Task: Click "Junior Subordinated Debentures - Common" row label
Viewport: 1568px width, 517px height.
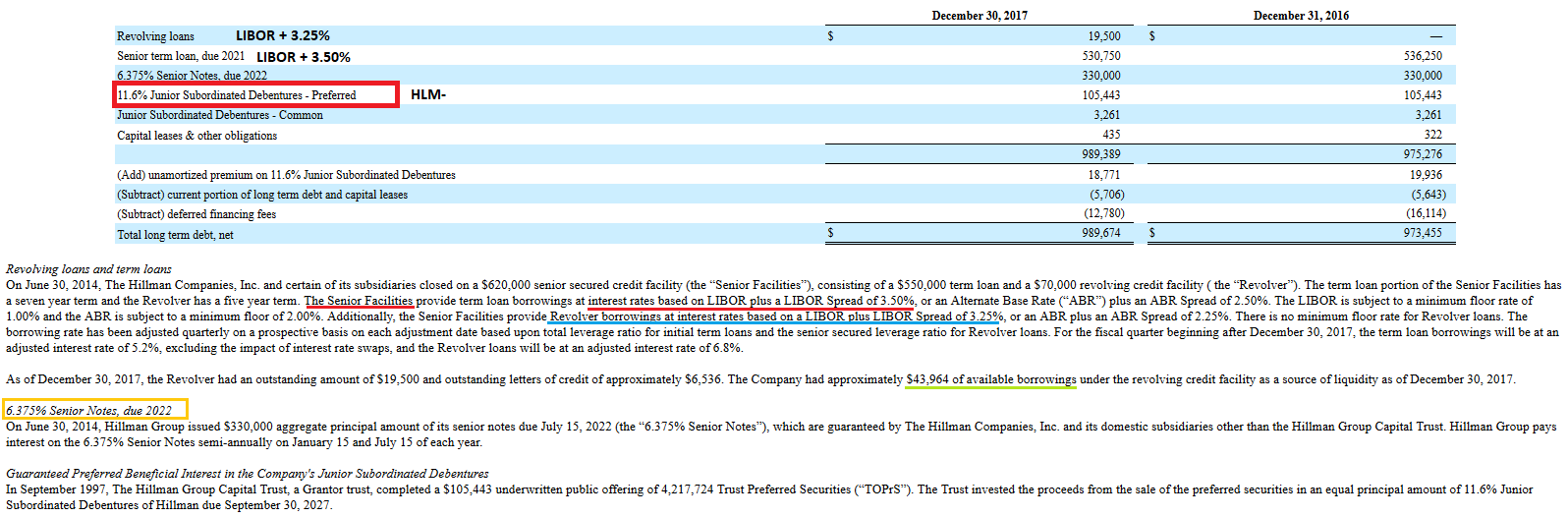Action: [220, 115]
